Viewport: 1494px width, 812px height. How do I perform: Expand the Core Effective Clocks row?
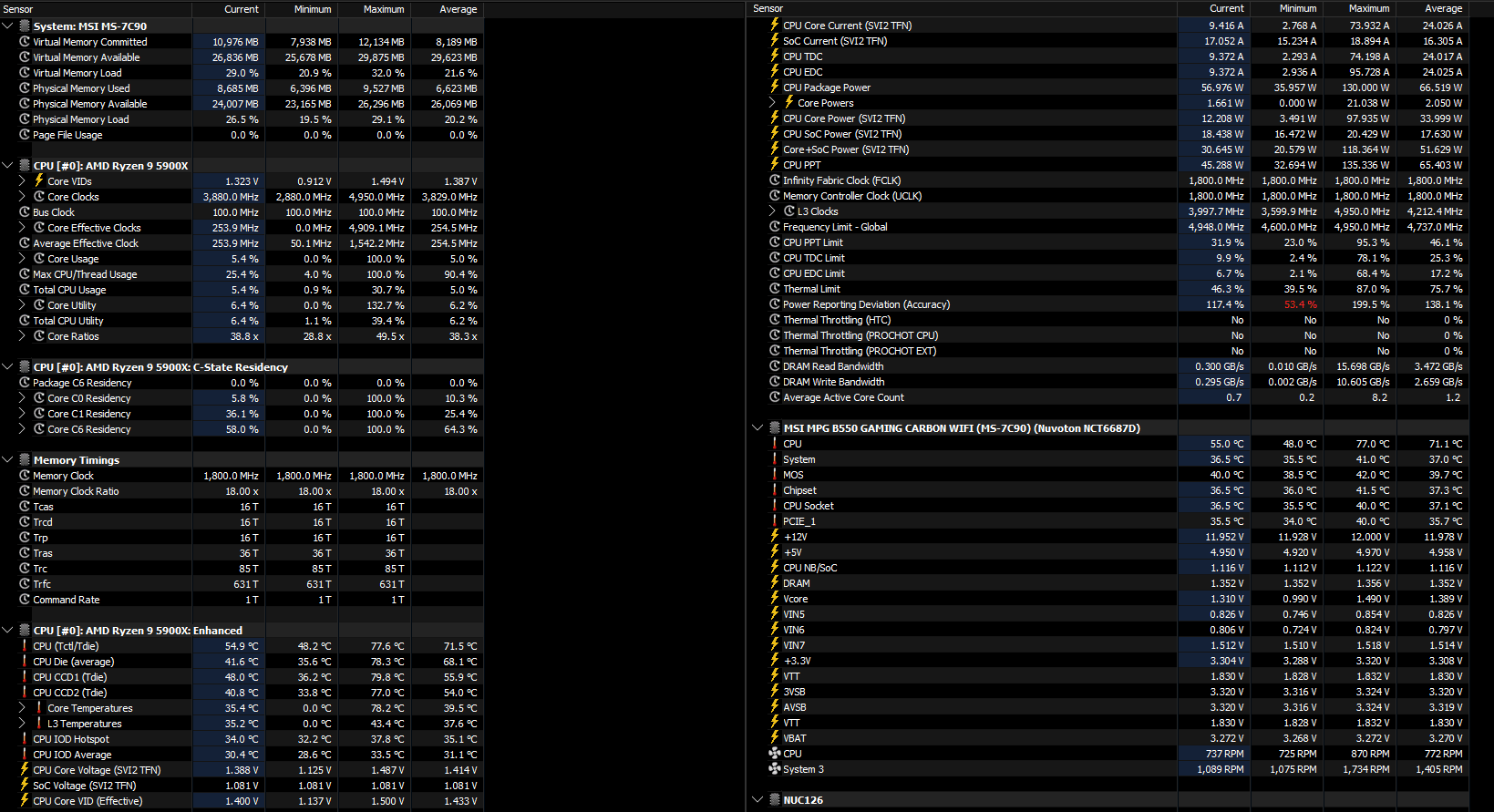[22, 228]
